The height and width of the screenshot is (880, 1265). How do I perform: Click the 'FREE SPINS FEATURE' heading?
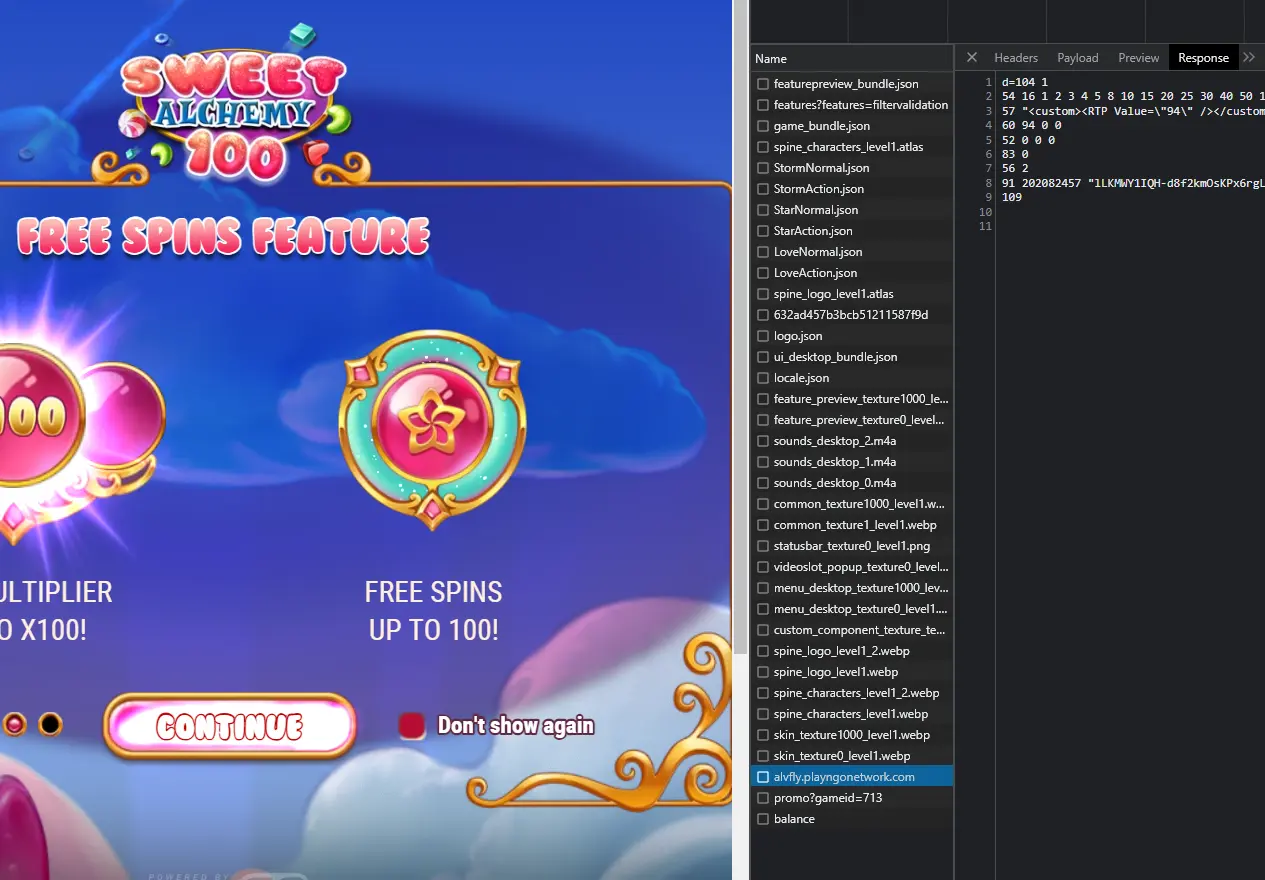[x=223, y=237]
